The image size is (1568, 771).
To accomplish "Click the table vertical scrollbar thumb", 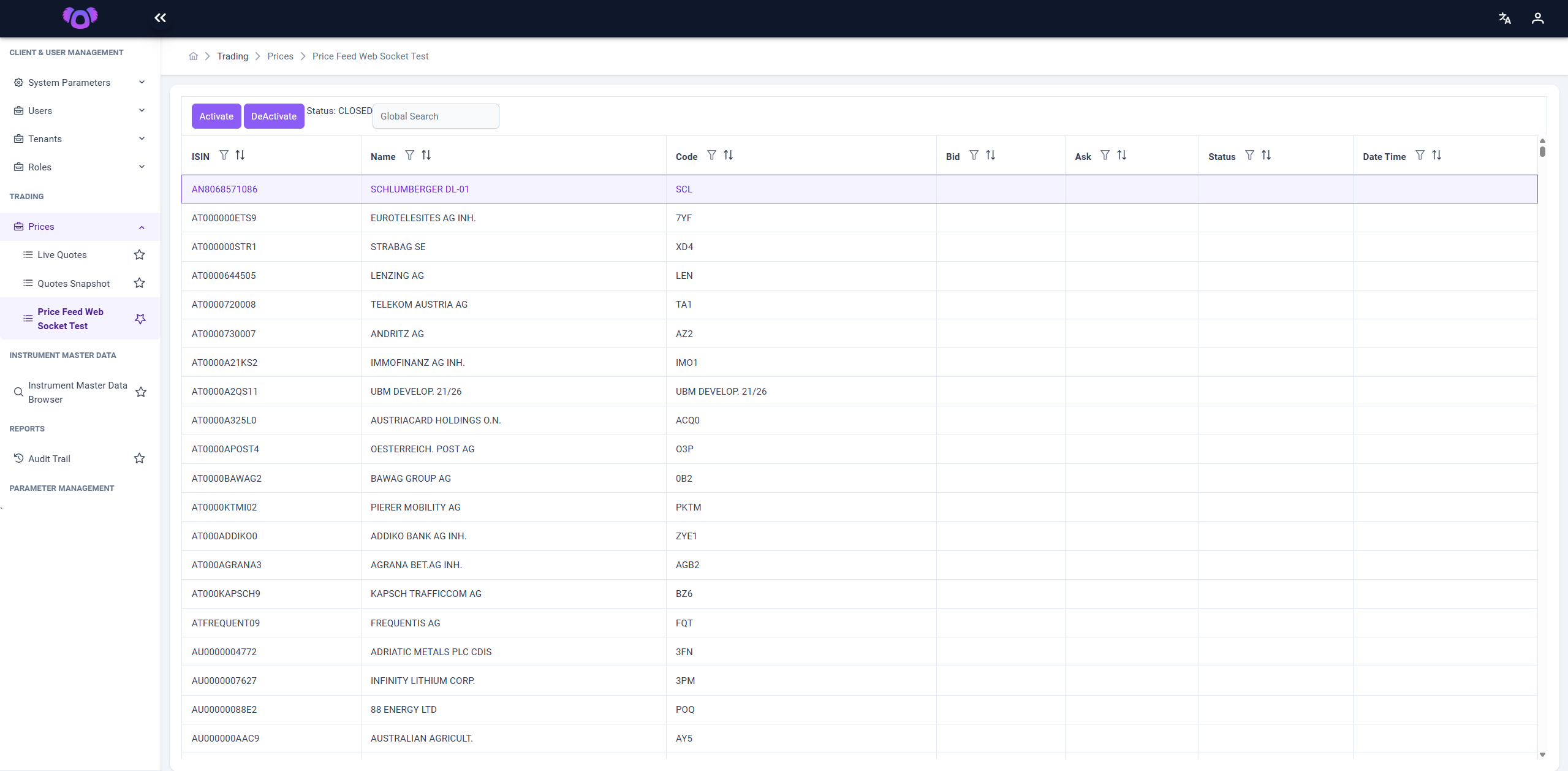I will (x=1542, y=151).
